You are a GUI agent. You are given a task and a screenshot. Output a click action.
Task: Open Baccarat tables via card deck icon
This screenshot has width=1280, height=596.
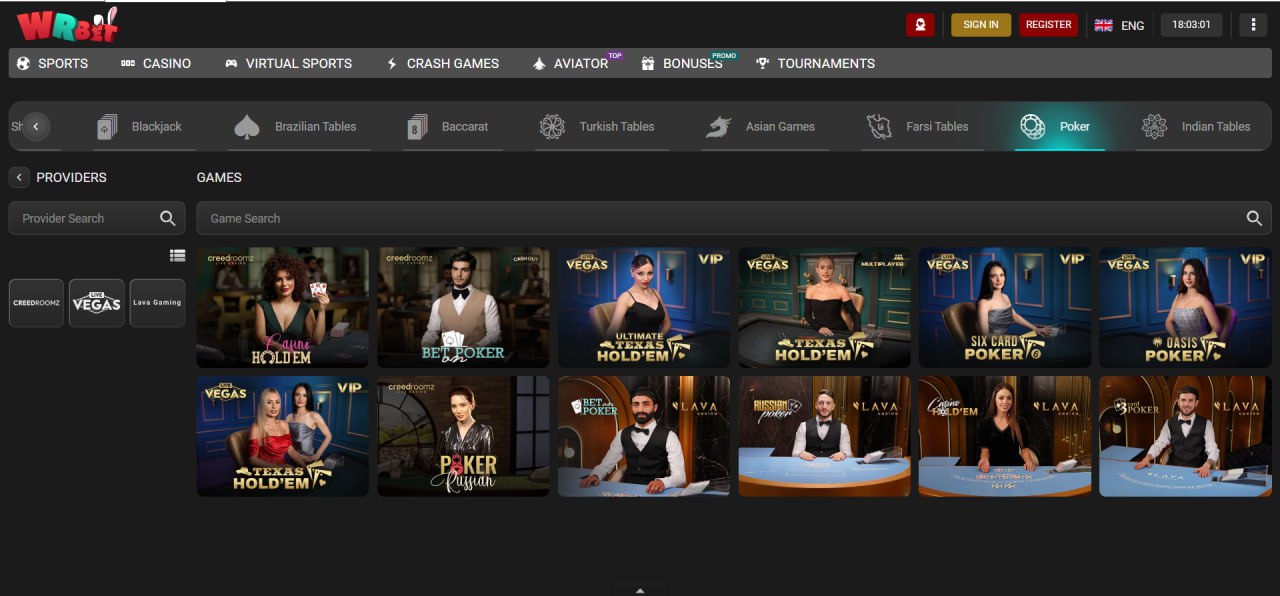tap(416, 126)
